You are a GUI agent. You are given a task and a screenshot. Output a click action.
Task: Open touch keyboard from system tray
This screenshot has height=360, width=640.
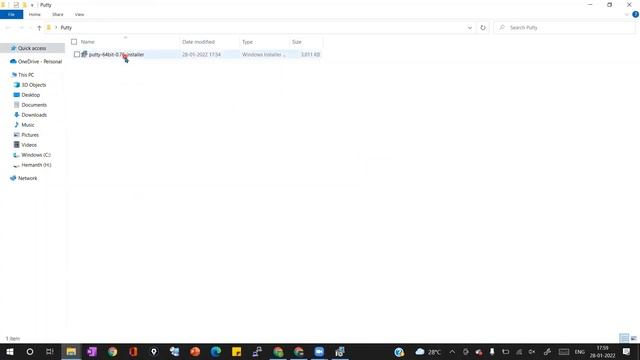tap(564, 351)
